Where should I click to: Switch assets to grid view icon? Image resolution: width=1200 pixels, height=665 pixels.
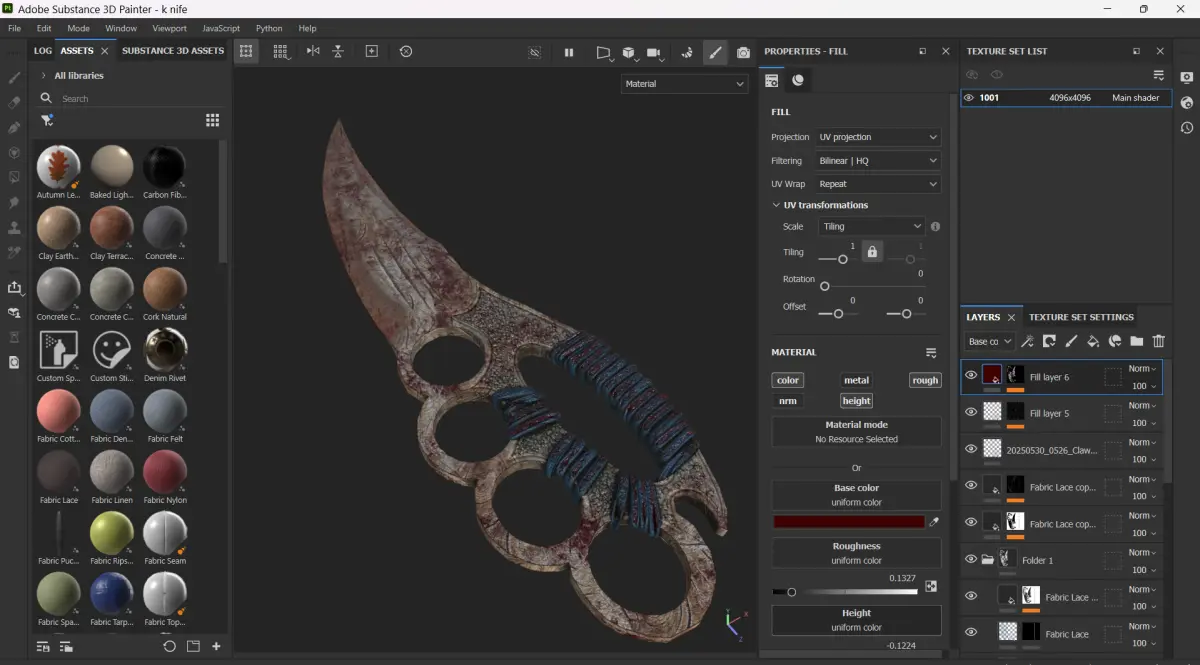point(212,120)
